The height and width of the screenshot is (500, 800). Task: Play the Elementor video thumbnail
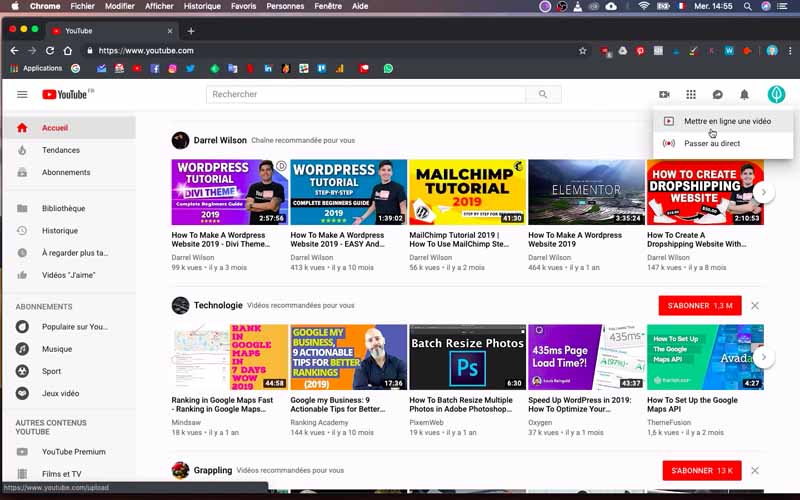(x=586, y=192)
